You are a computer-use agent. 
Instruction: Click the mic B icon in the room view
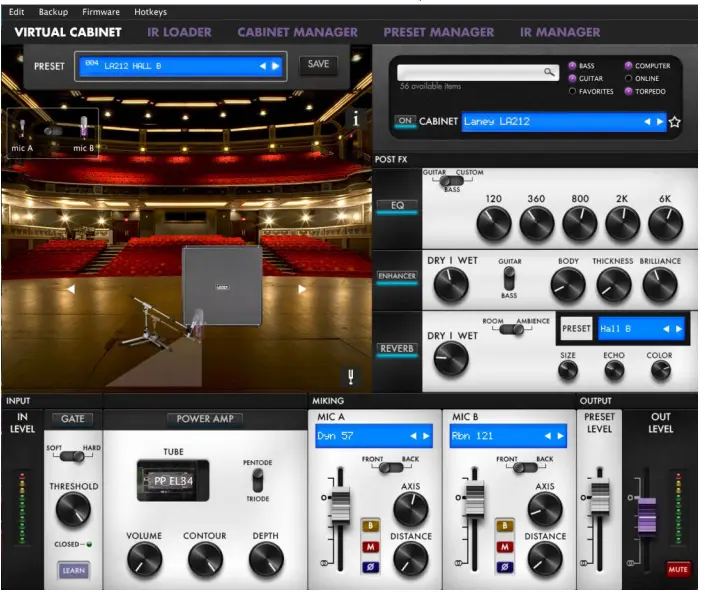pos(84,127)
